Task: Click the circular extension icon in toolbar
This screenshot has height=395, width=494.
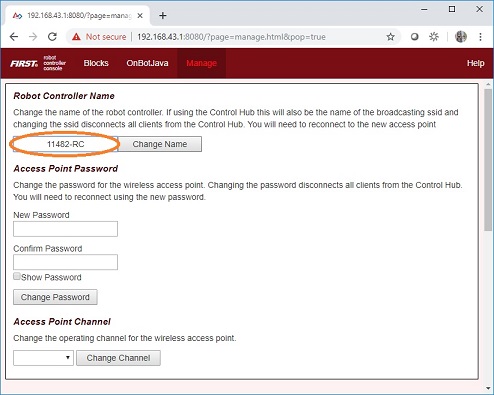Action: pyautogui.click(x=414, y=37)
